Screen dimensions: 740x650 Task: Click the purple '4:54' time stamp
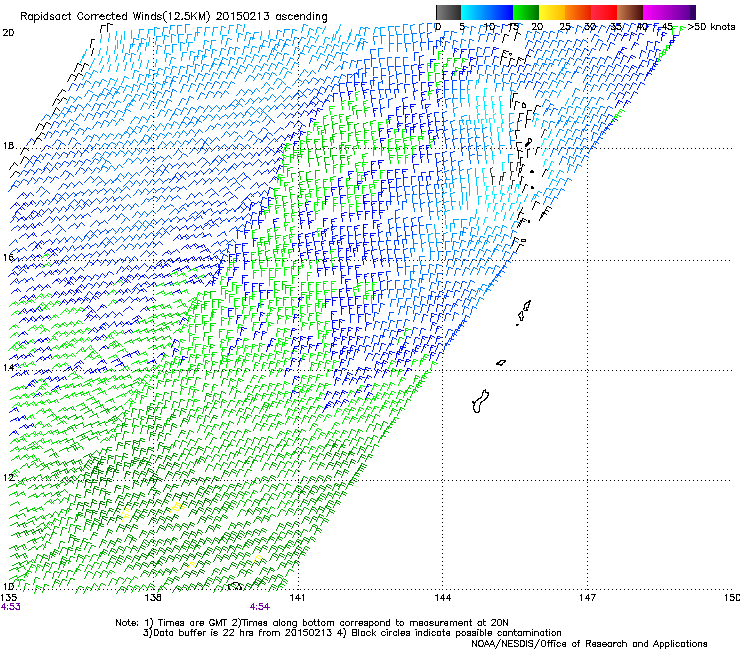click(x=260, y=607)
